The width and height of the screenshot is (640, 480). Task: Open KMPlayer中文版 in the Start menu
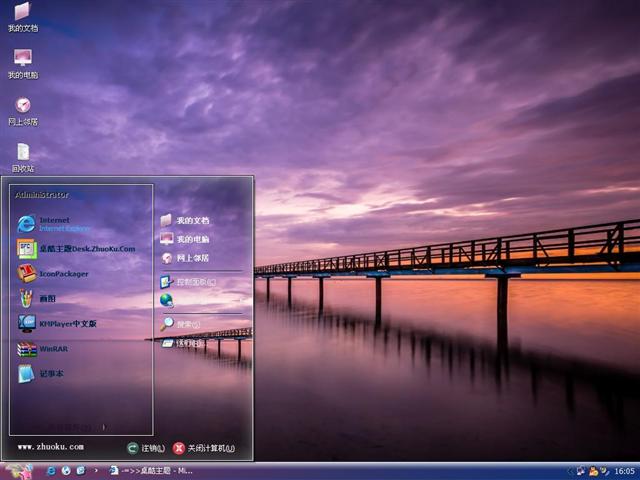(67, 323)
